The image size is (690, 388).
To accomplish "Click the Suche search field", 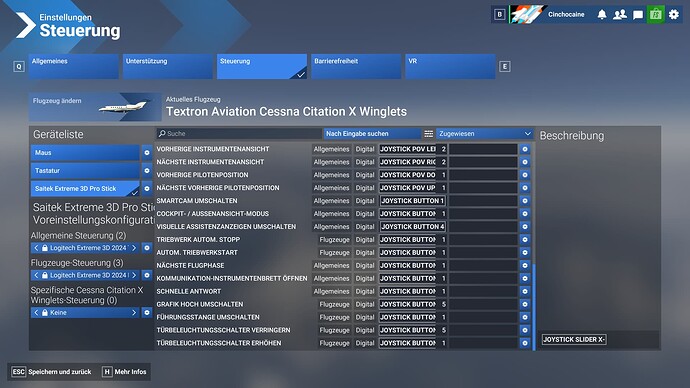I will click(239, 134).
